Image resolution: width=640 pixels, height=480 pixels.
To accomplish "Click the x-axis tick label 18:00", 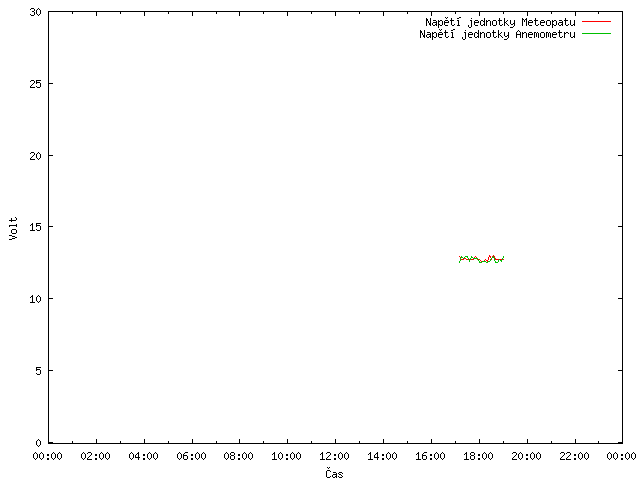I will tap(478, 456).
